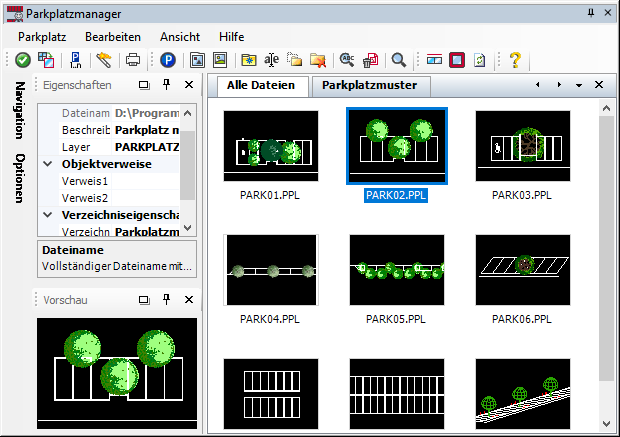Open the tab list dropdown arrow
Screen dimensions: 620x437
[579, 85]
